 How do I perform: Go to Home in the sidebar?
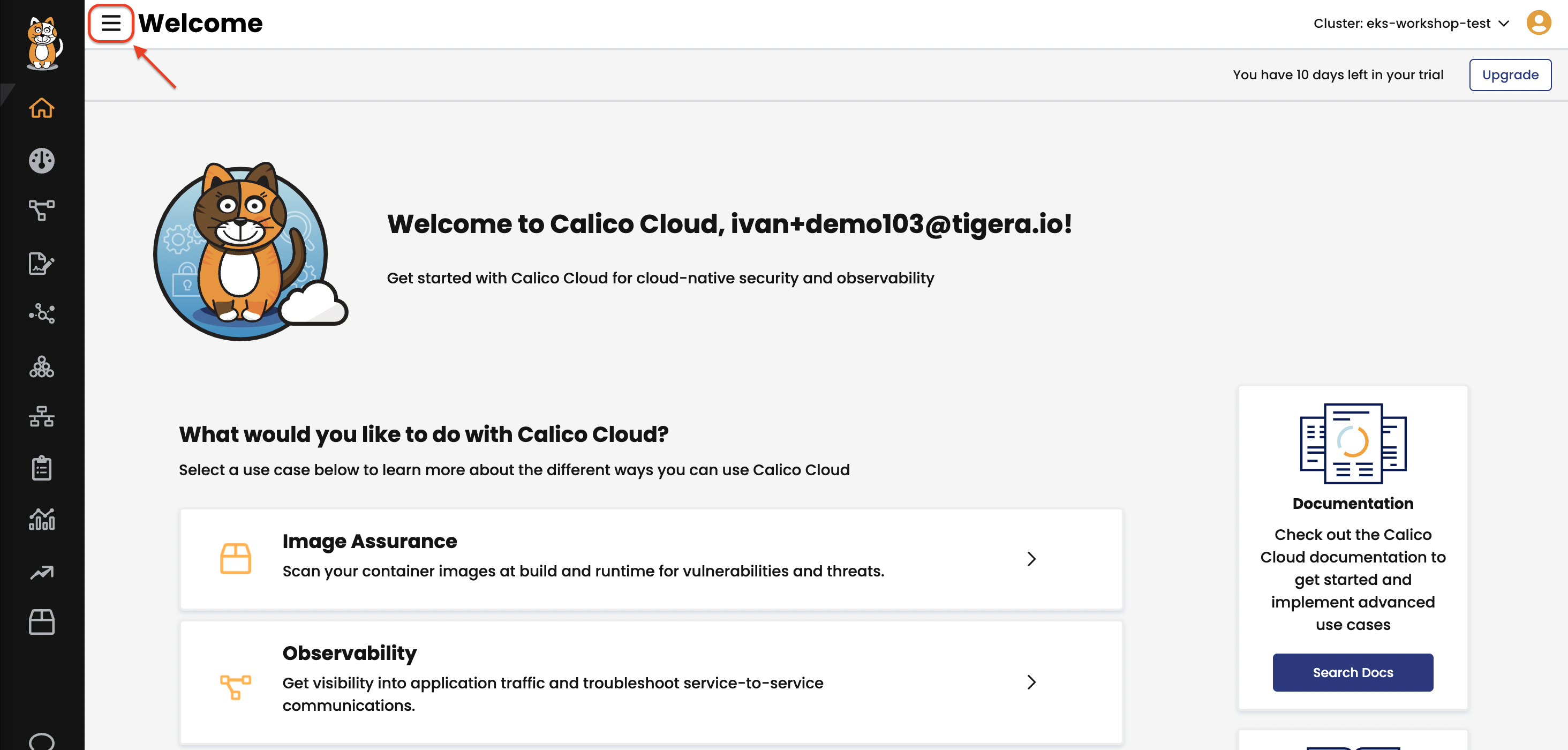tap(41, 108)
